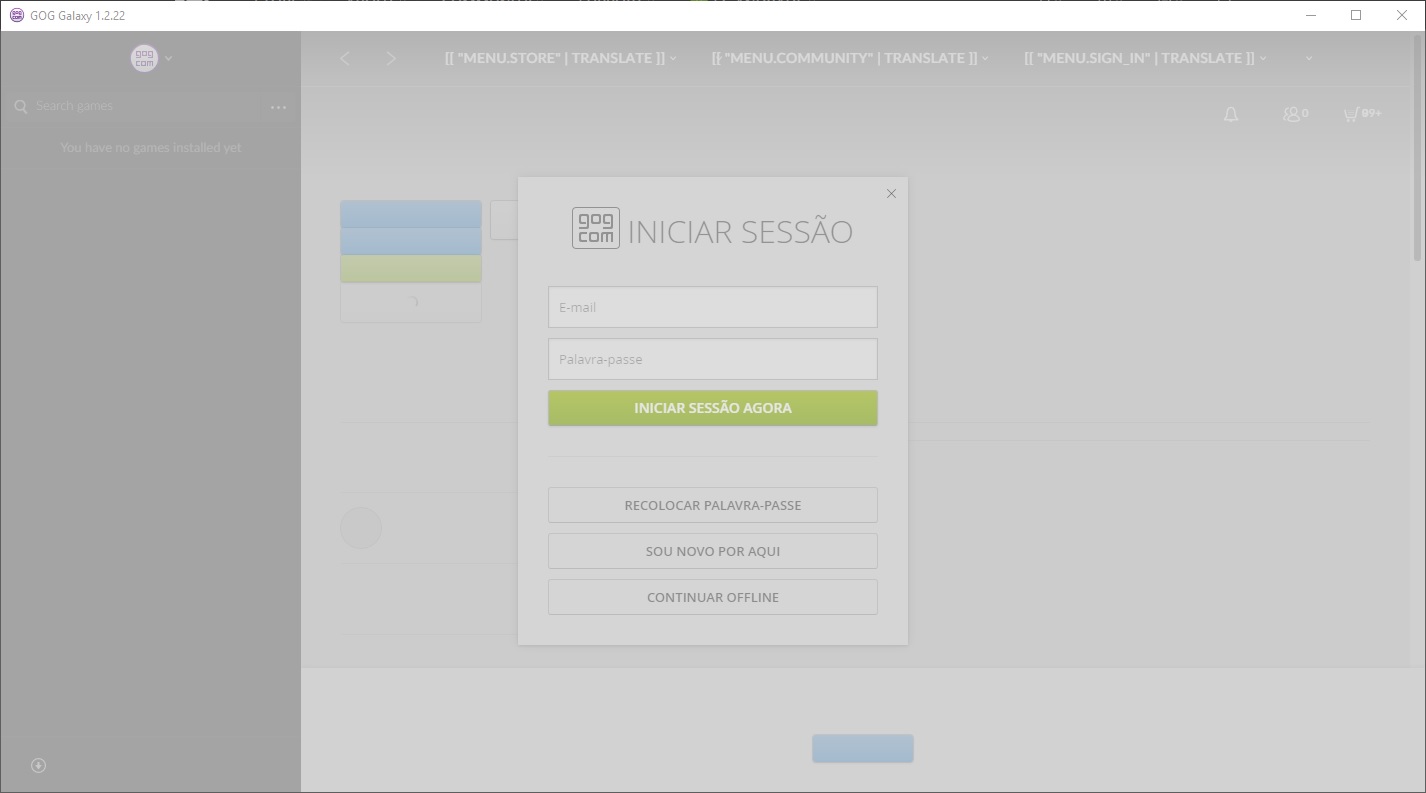Open the downloads icon at the sidebar bottom
Image resolution: width=1426 pixels, height=793 pixels.
pyautogui.click(x=38, y=765)
